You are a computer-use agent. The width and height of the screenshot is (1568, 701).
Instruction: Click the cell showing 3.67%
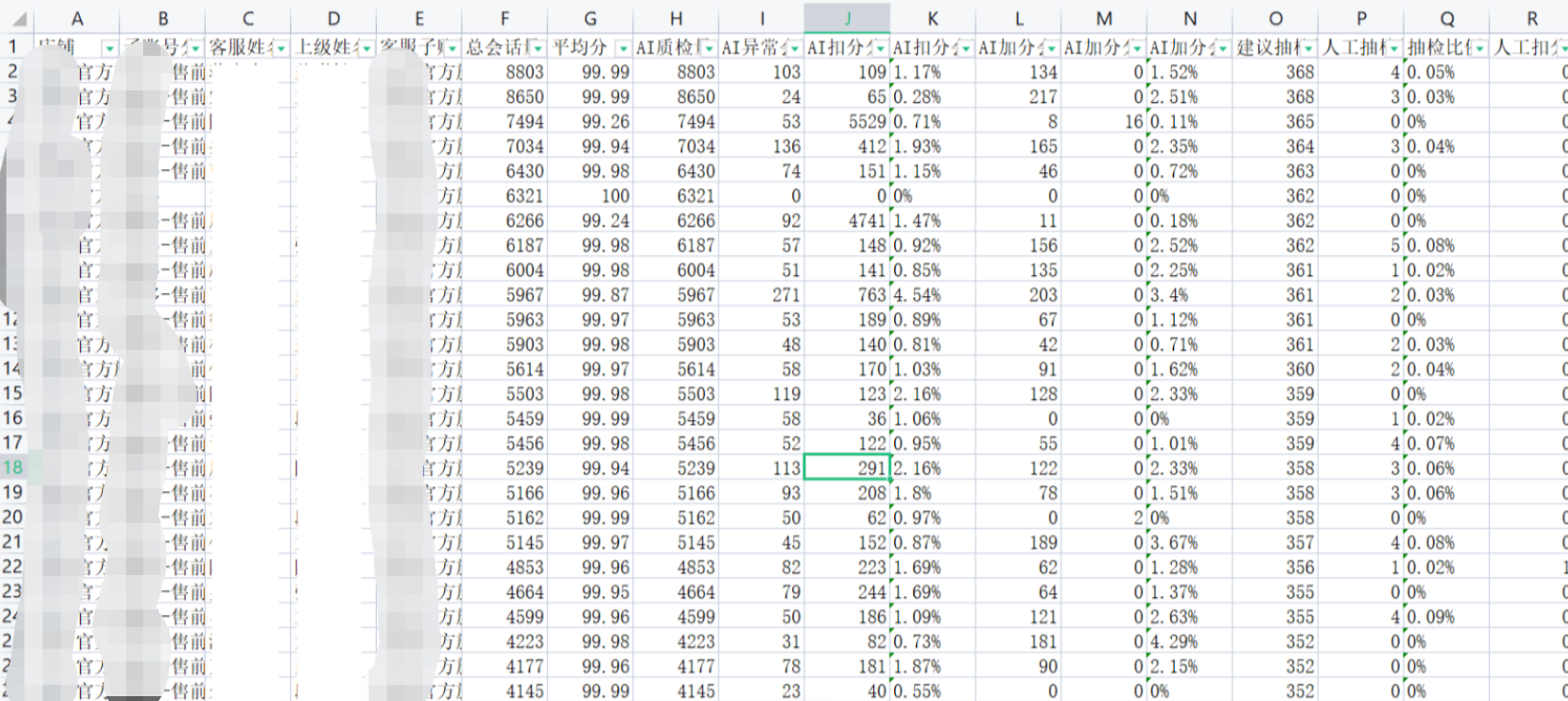click(1189, 542)
